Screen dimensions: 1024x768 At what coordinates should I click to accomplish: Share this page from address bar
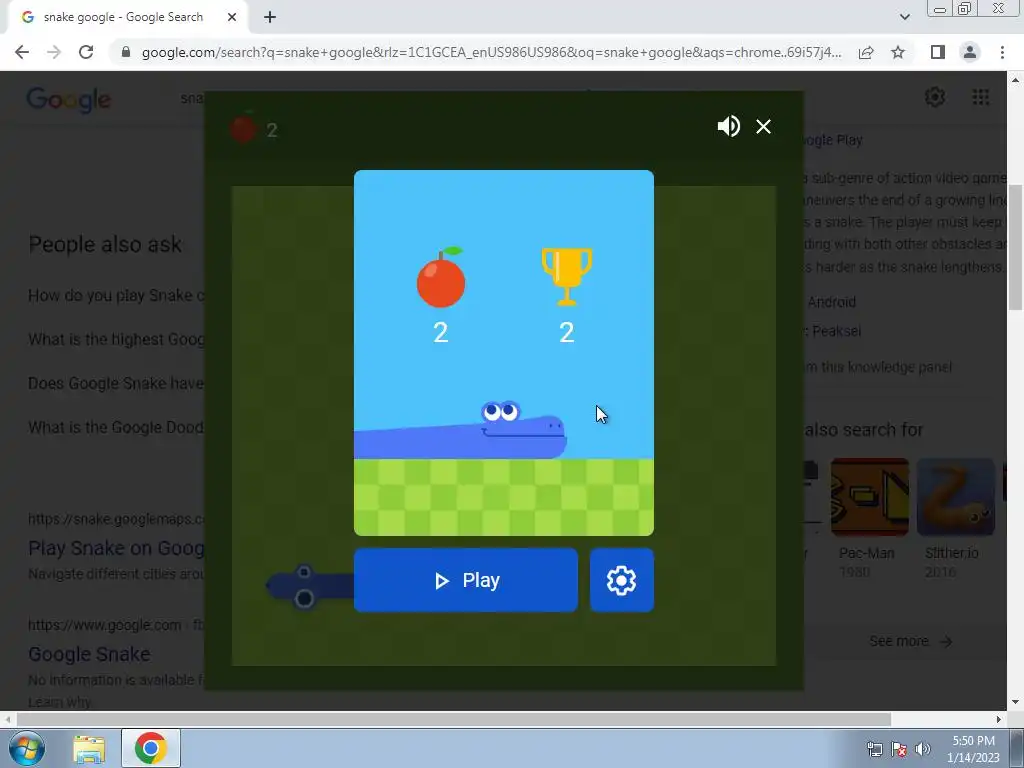point(866,52)
